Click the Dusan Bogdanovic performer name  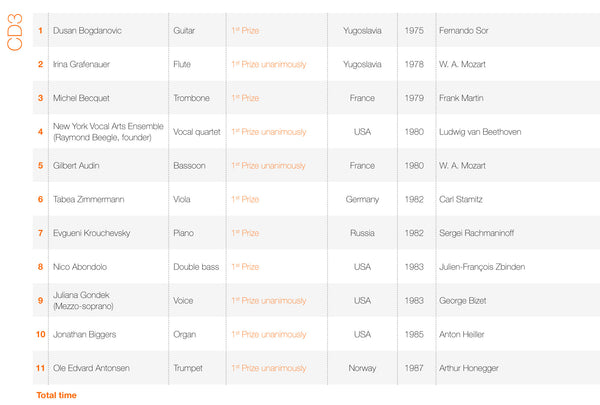88,31
